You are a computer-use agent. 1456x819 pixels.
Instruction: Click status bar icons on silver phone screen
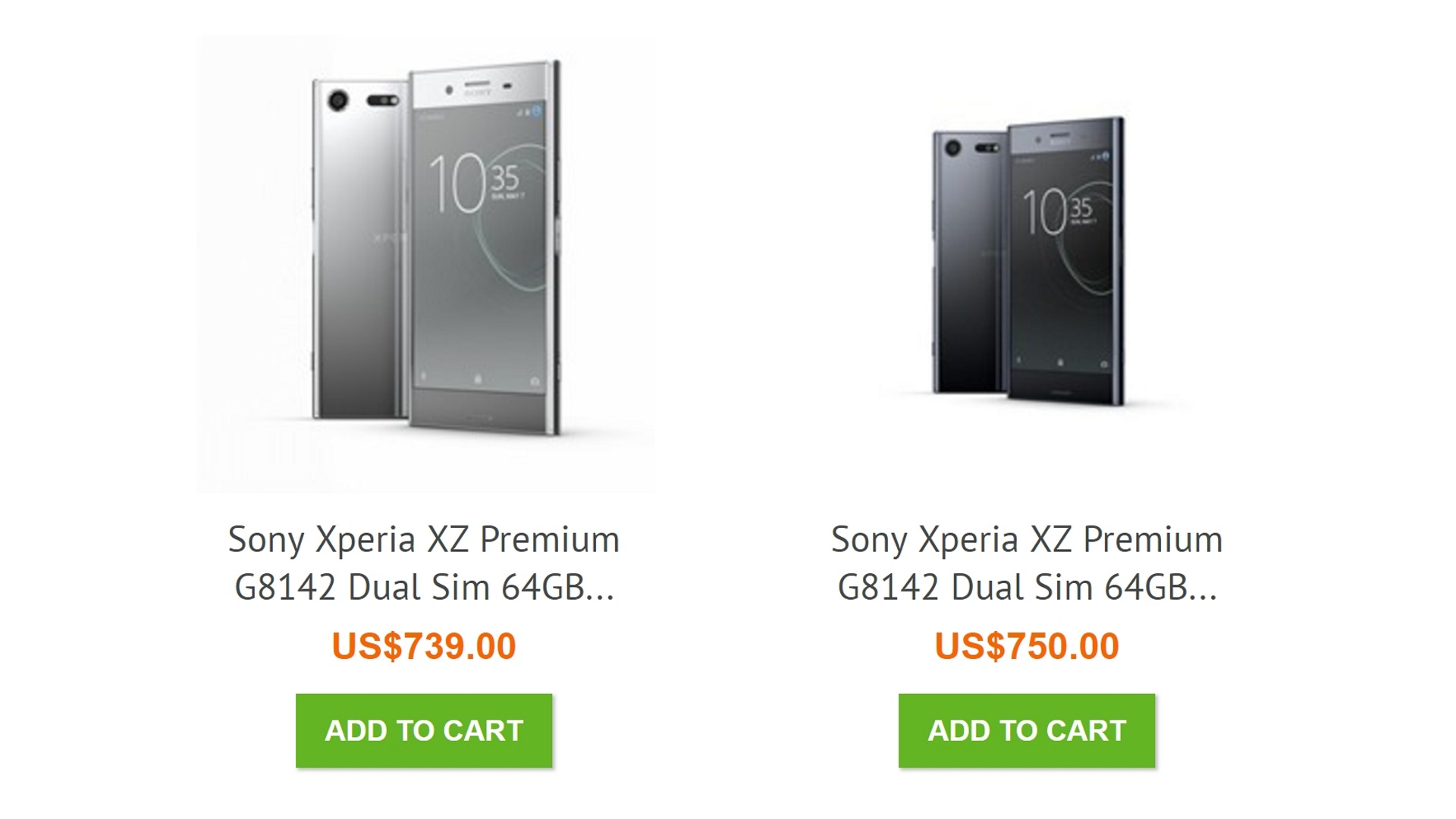[529, 112]
